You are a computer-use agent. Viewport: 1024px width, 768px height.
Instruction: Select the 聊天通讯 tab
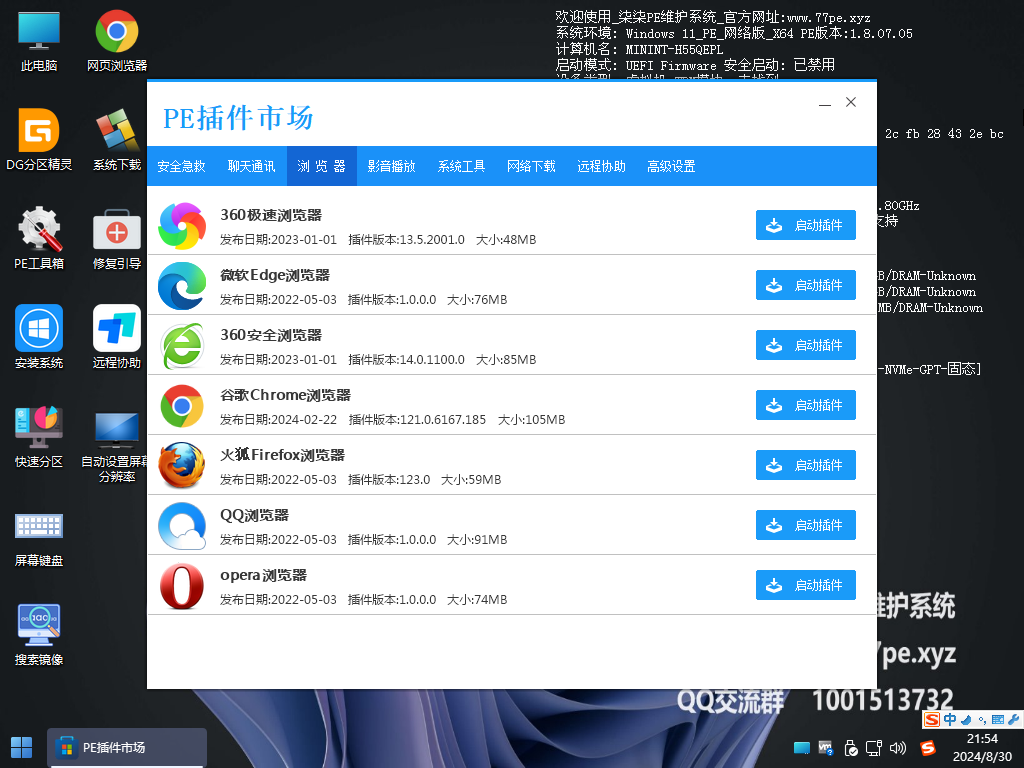251,166
